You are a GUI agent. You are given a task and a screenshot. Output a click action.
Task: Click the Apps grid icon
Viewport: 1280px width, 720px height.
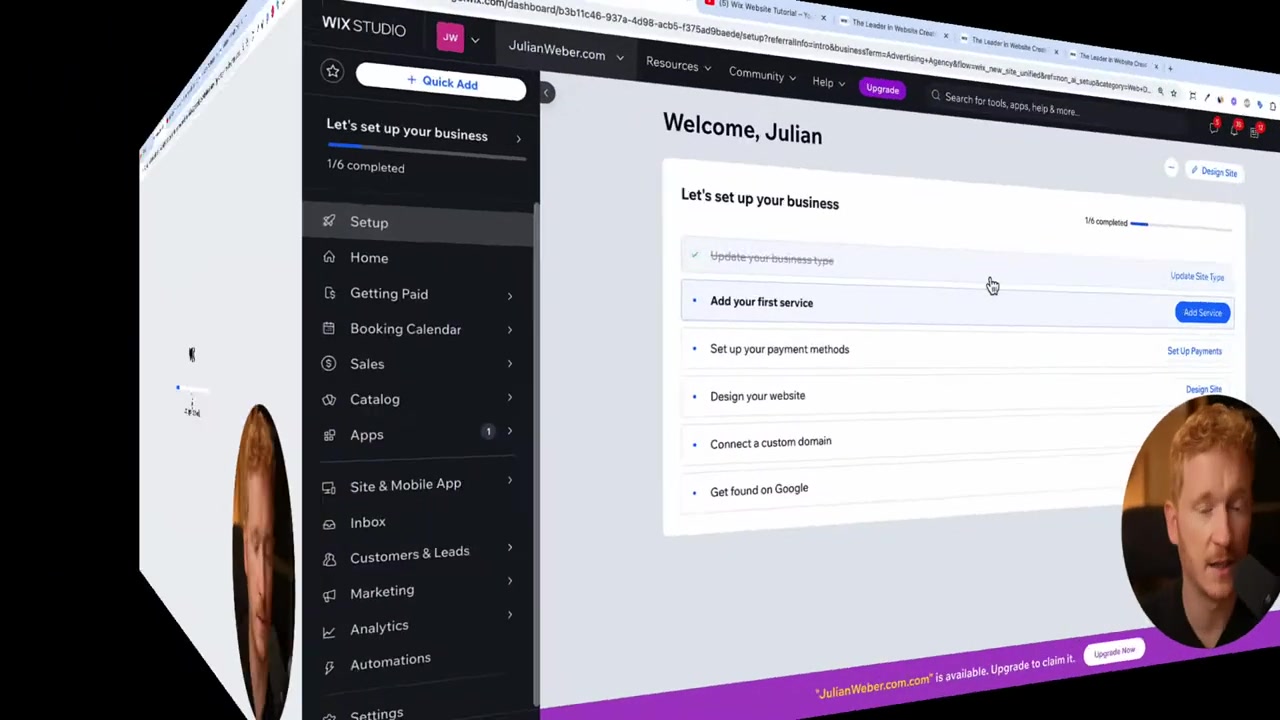329,434
